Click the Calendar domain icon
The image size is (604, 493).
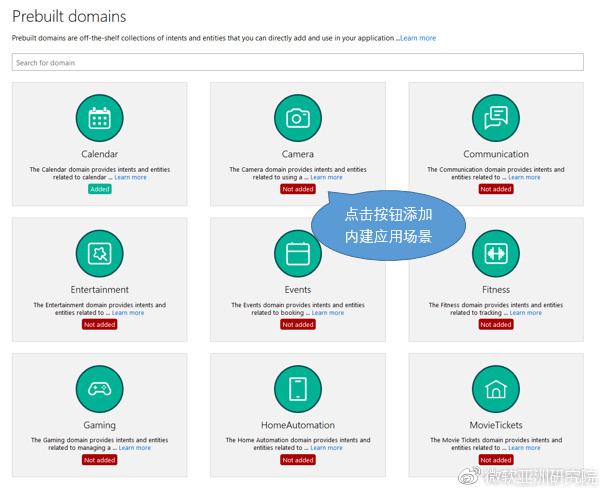[99, 118]
